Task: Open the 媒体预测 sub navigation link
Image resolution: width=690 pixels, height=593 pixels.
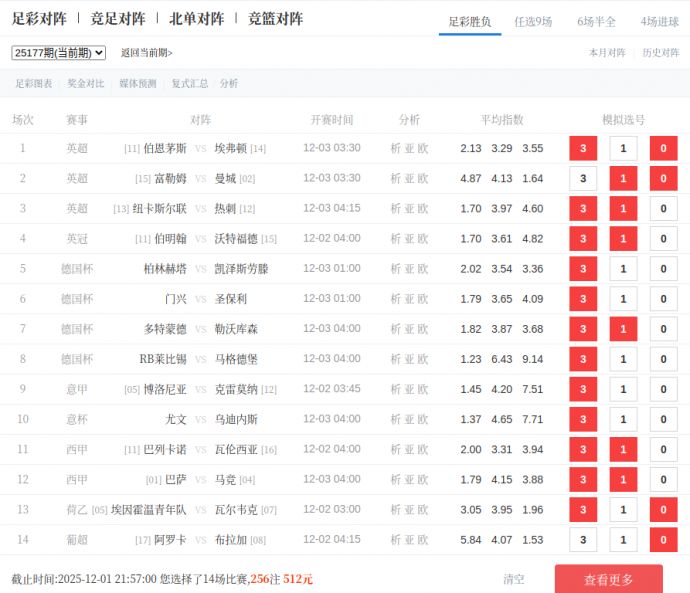Action: point(137,84)
